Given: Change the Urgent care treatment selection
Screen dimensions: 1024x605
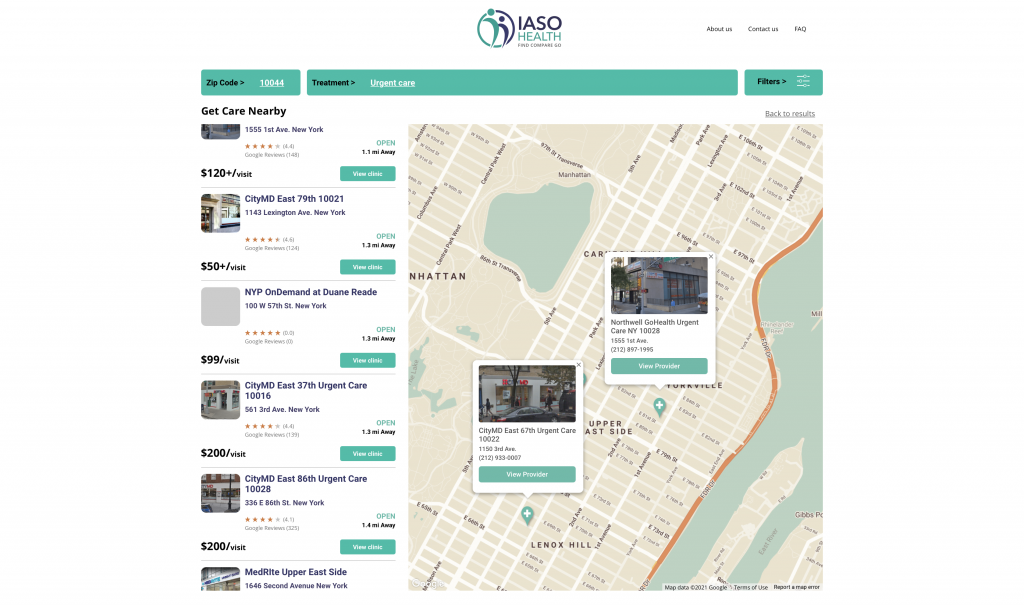Looking at the screenshot, I should 392,83.
